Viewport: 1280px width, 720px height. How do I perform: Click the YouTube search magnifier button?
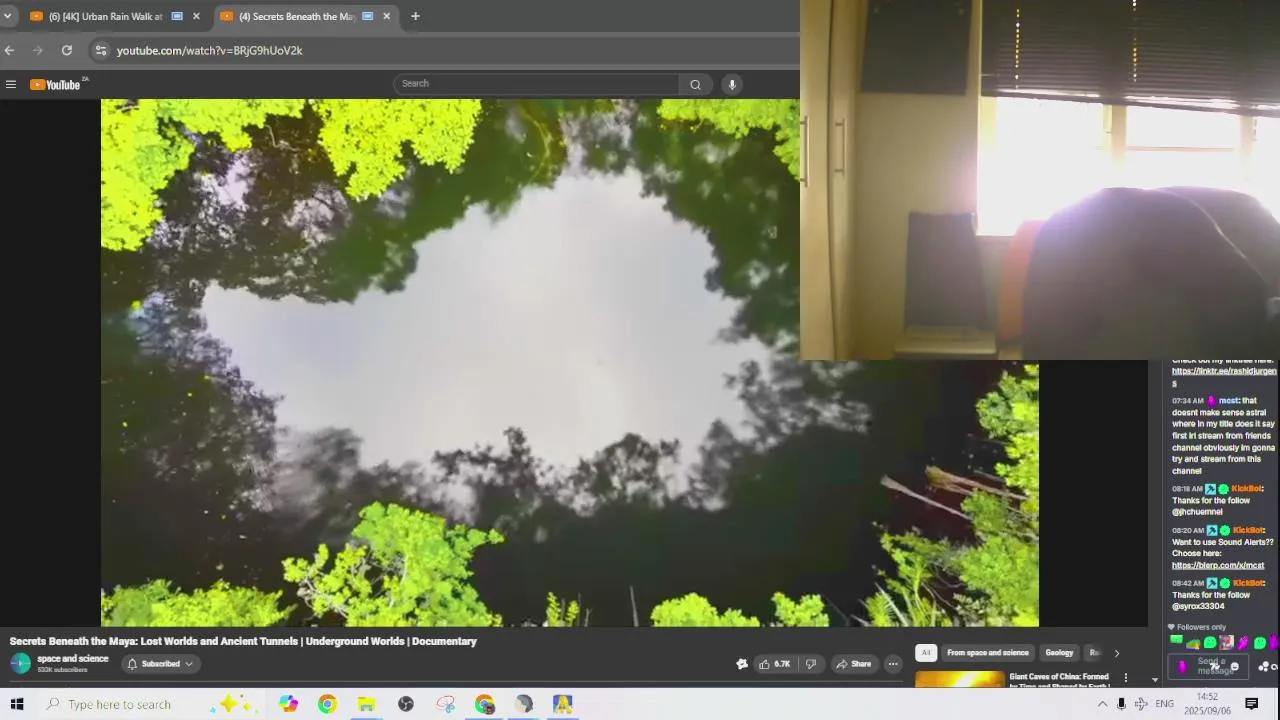click(695, 84)
